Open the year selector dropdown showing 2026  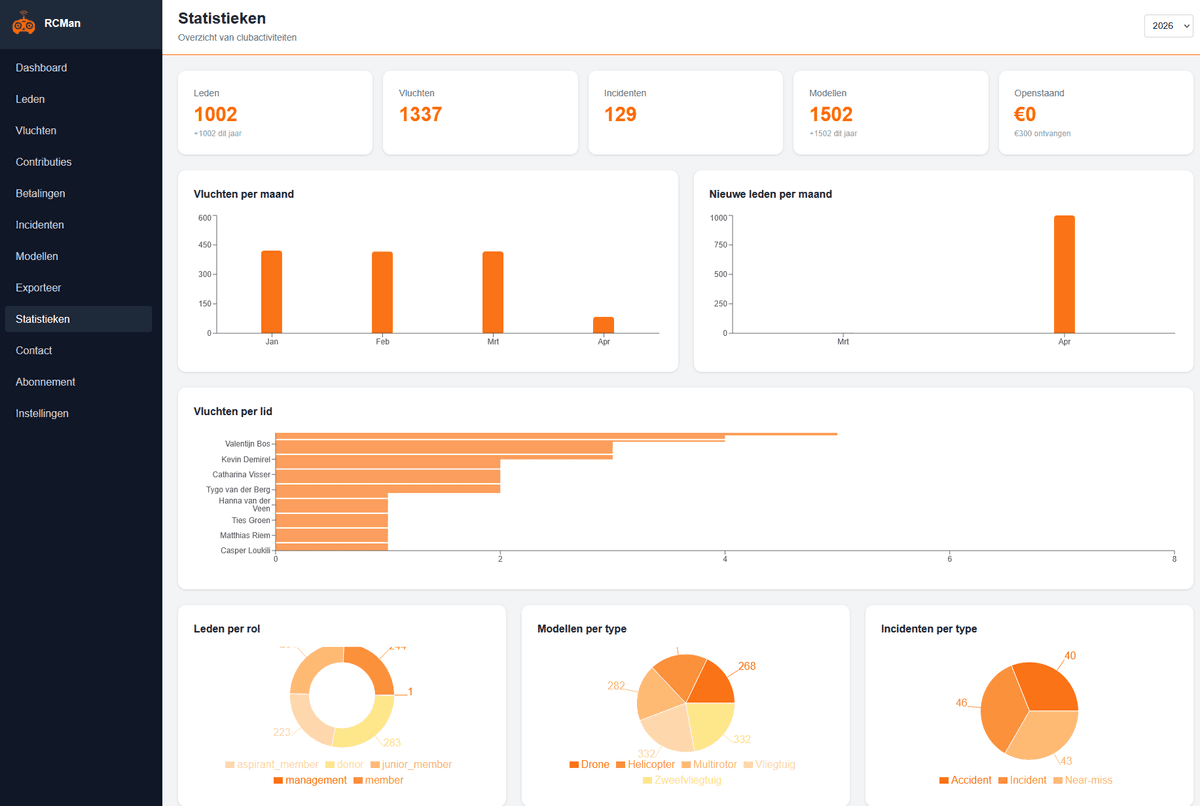[1168, 25]
